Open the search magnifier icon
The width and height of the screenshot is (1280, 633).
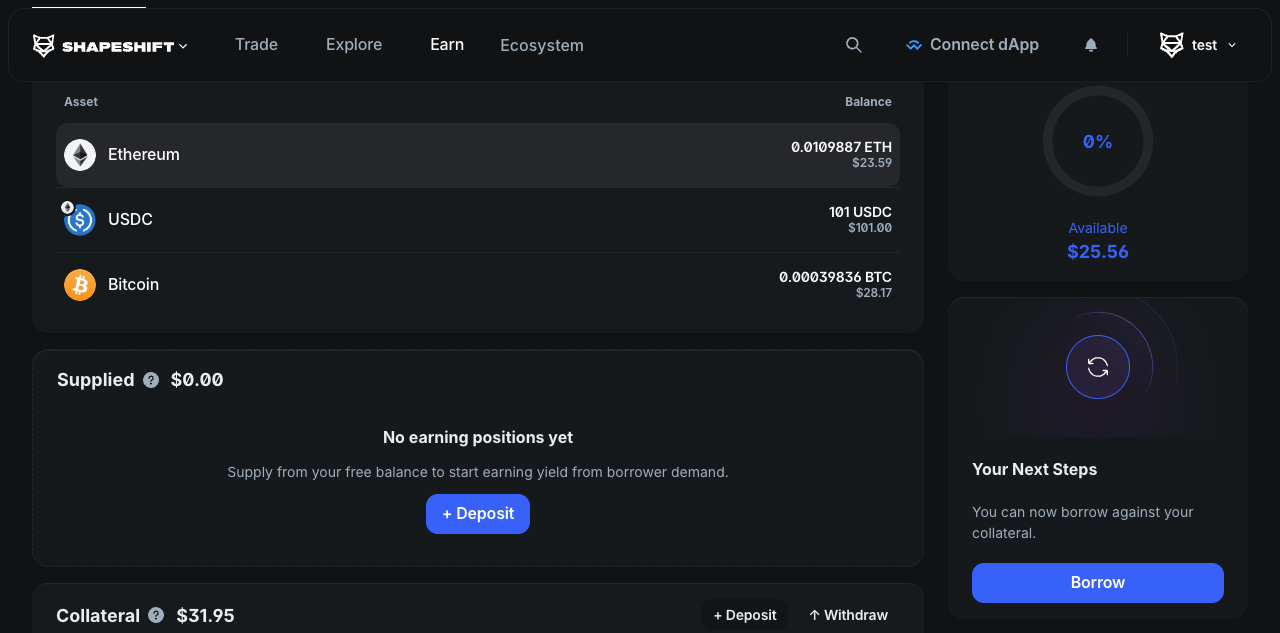pyautogui.click(x=853, y=45)
